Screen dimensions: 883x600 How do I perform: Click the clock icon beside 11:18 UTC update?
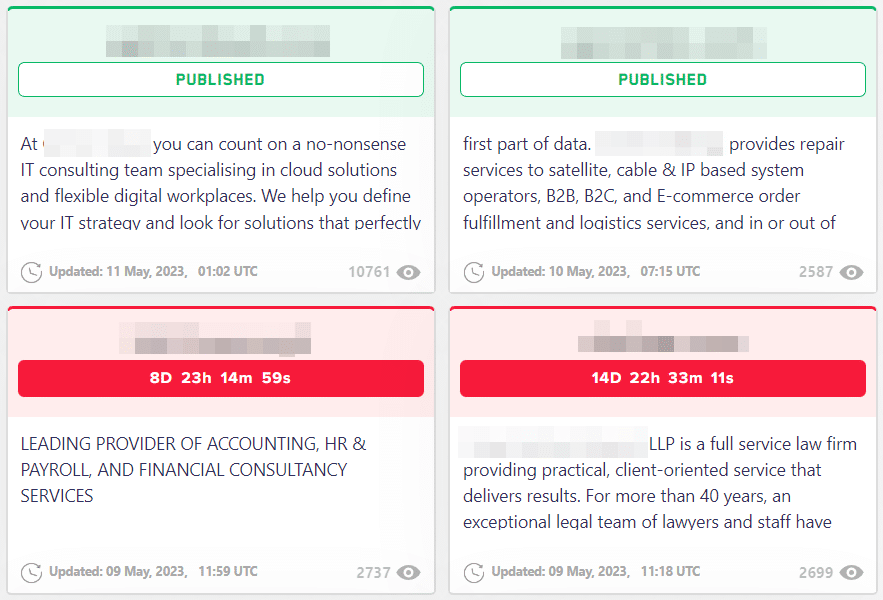[x=474, y=572]
